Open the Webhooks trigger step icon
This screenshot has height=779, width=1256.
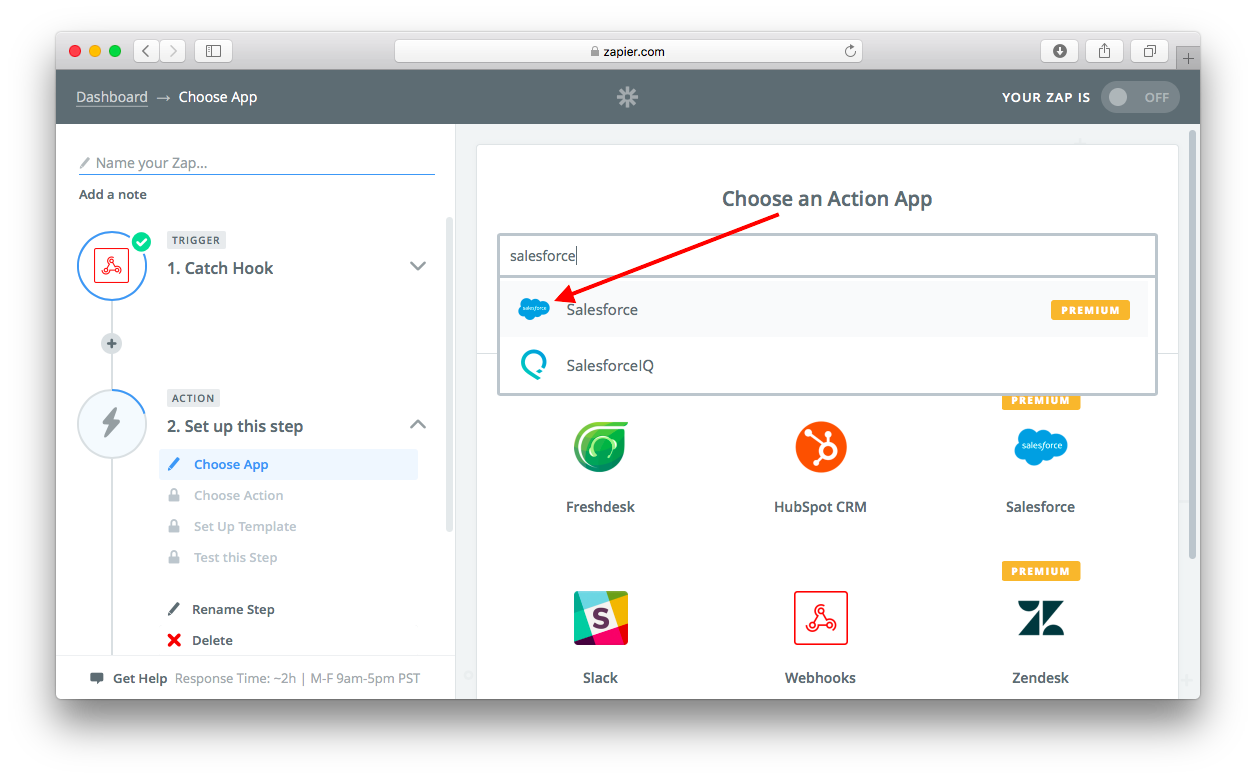[x=112, y=266]
